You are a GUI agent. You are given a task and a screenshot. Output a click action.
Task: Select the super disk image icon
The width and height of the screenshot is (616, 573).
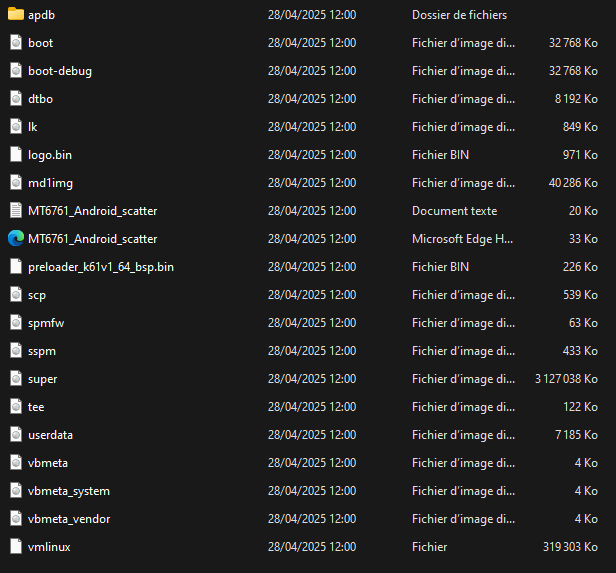[16, 378]
